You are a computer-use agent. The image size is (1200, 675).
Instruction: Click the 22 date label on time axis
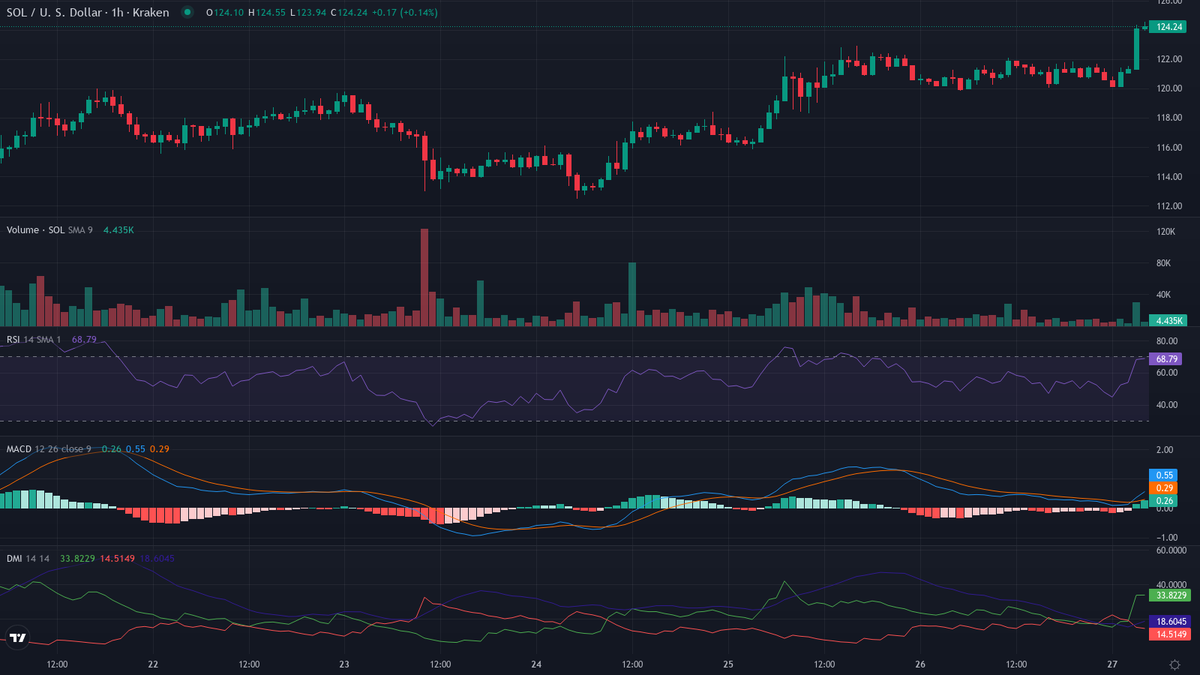(153, 663)
